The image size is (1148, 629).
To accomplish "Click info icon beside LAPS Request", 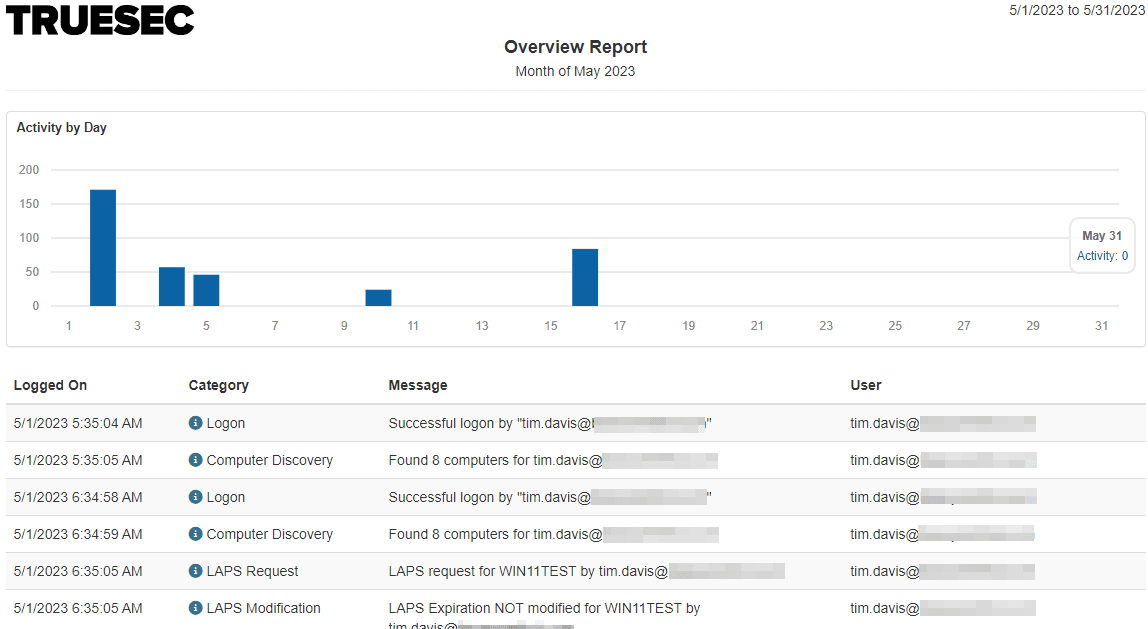I will point(195,571).
